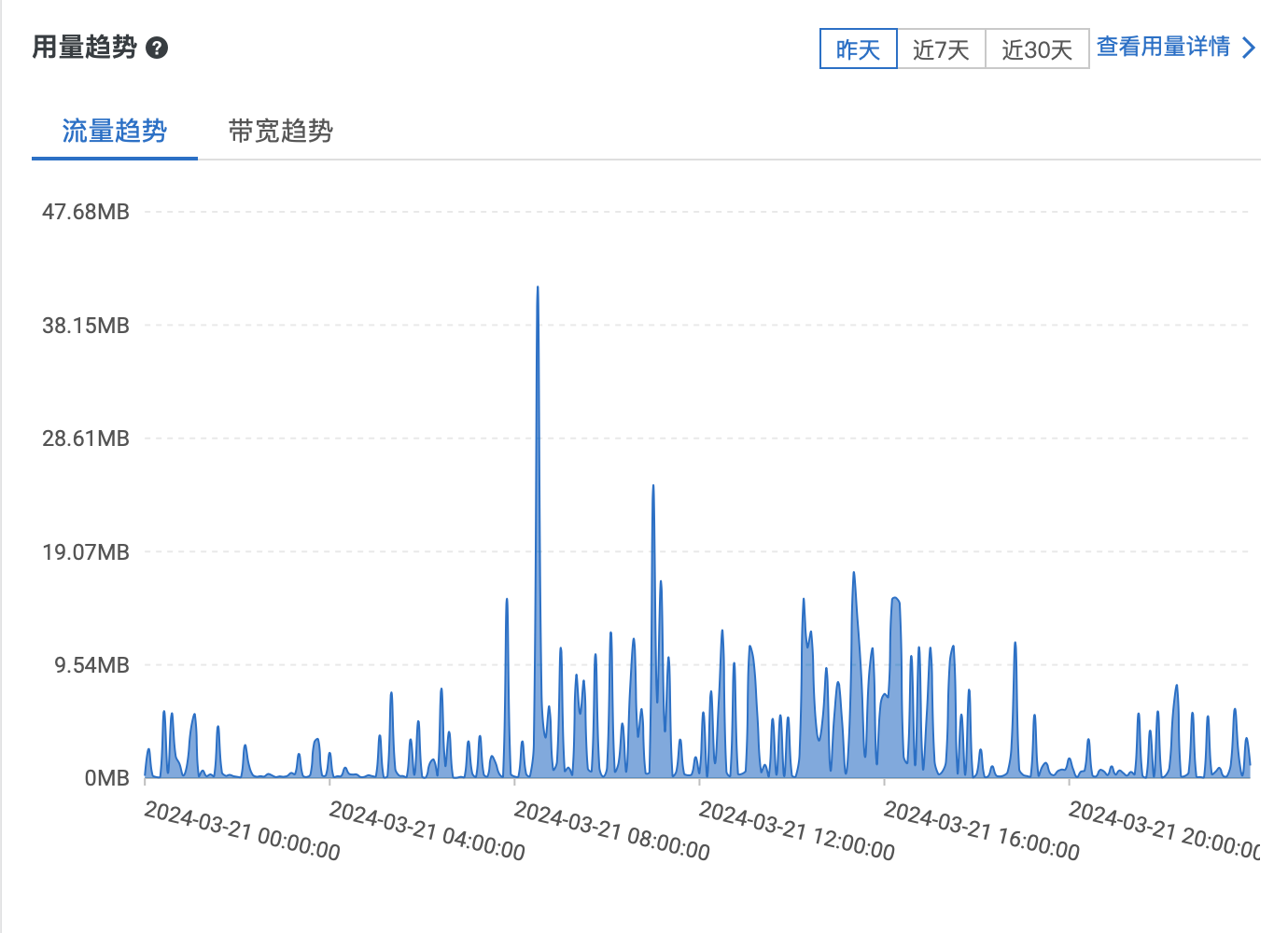Select the 昨天 time range option
Image resolution: width=1288 pixels, height=933 pixels.
coord(858,49)
